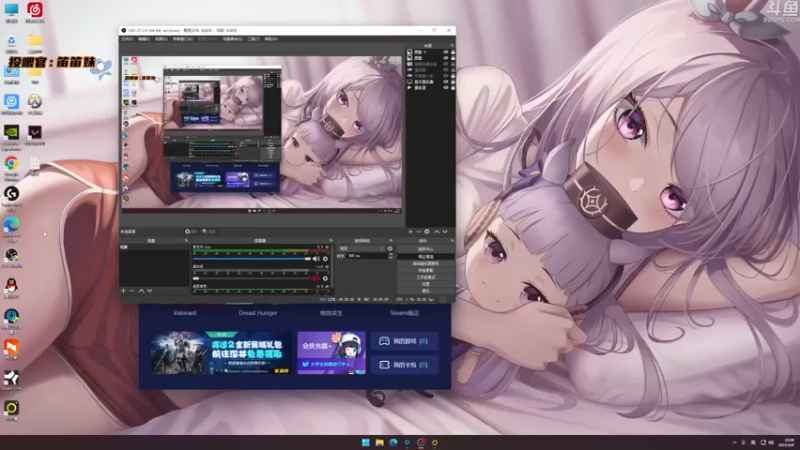The image size is (800, 450).
Task: Open 我的卡包 (0) in the background window
Action: click(405, 365)
